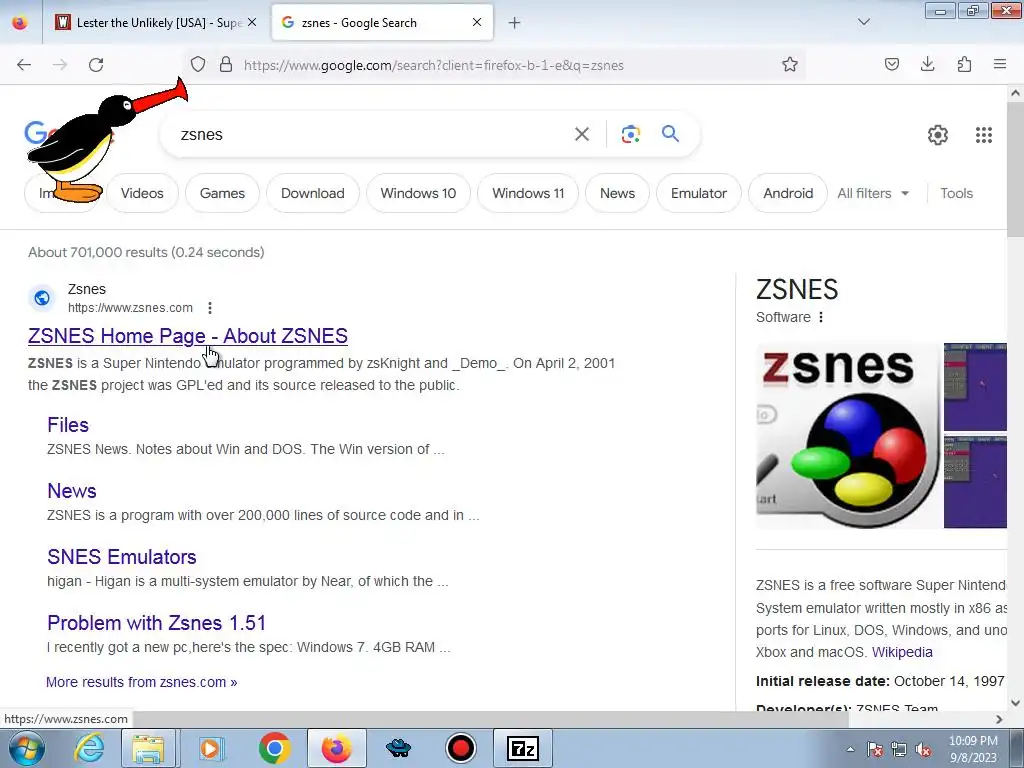This screenshot has height=768, width=1024.
Task: Open the News sitelink under zsnes.com
Action: coord(72,491)
